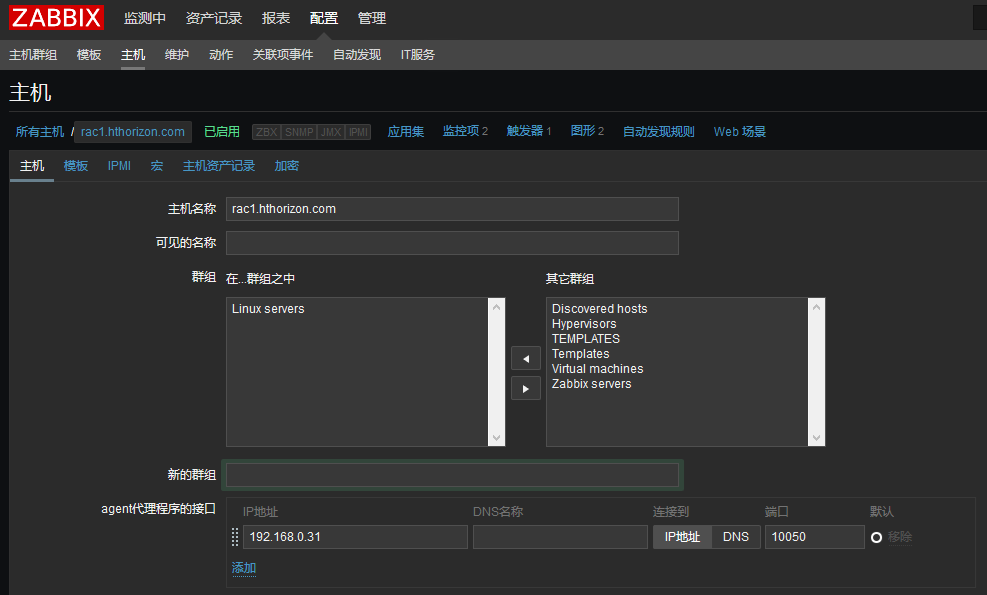This screenshot has width=987, height=595.
Task: Click the port 10050 input field
Action: point(815,537)
